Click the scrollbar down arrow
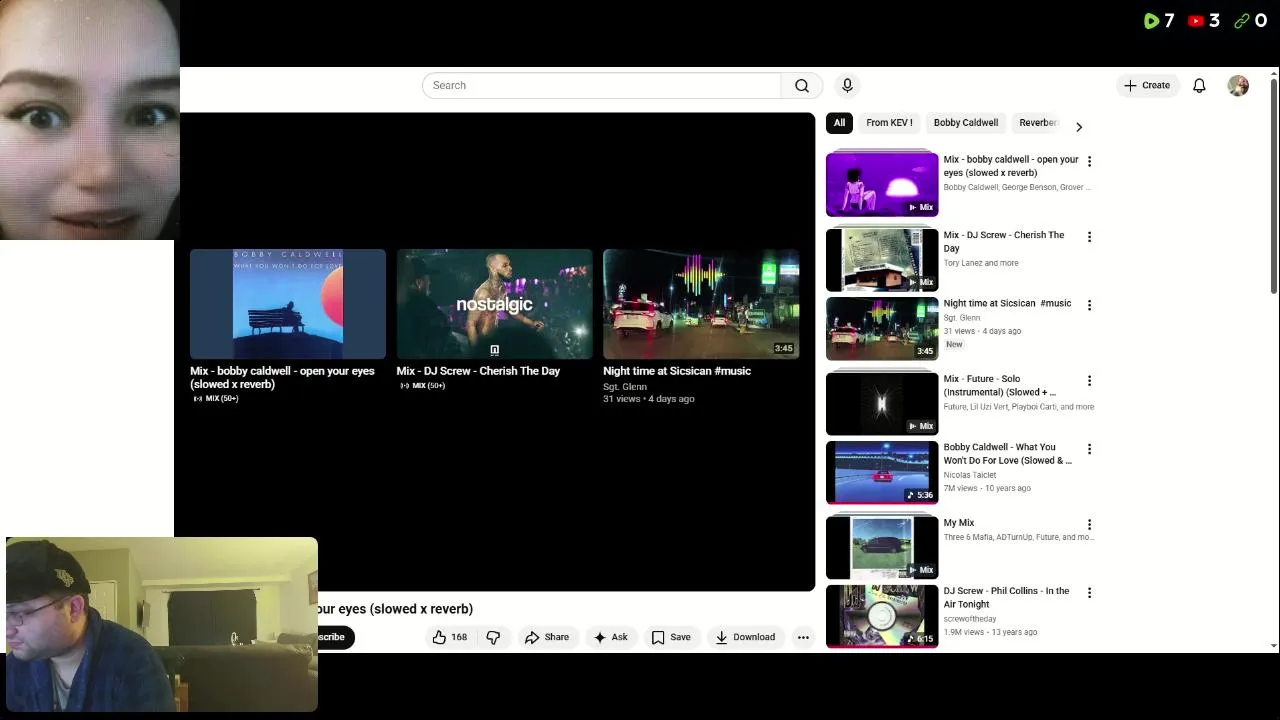 pos(1273,646)
